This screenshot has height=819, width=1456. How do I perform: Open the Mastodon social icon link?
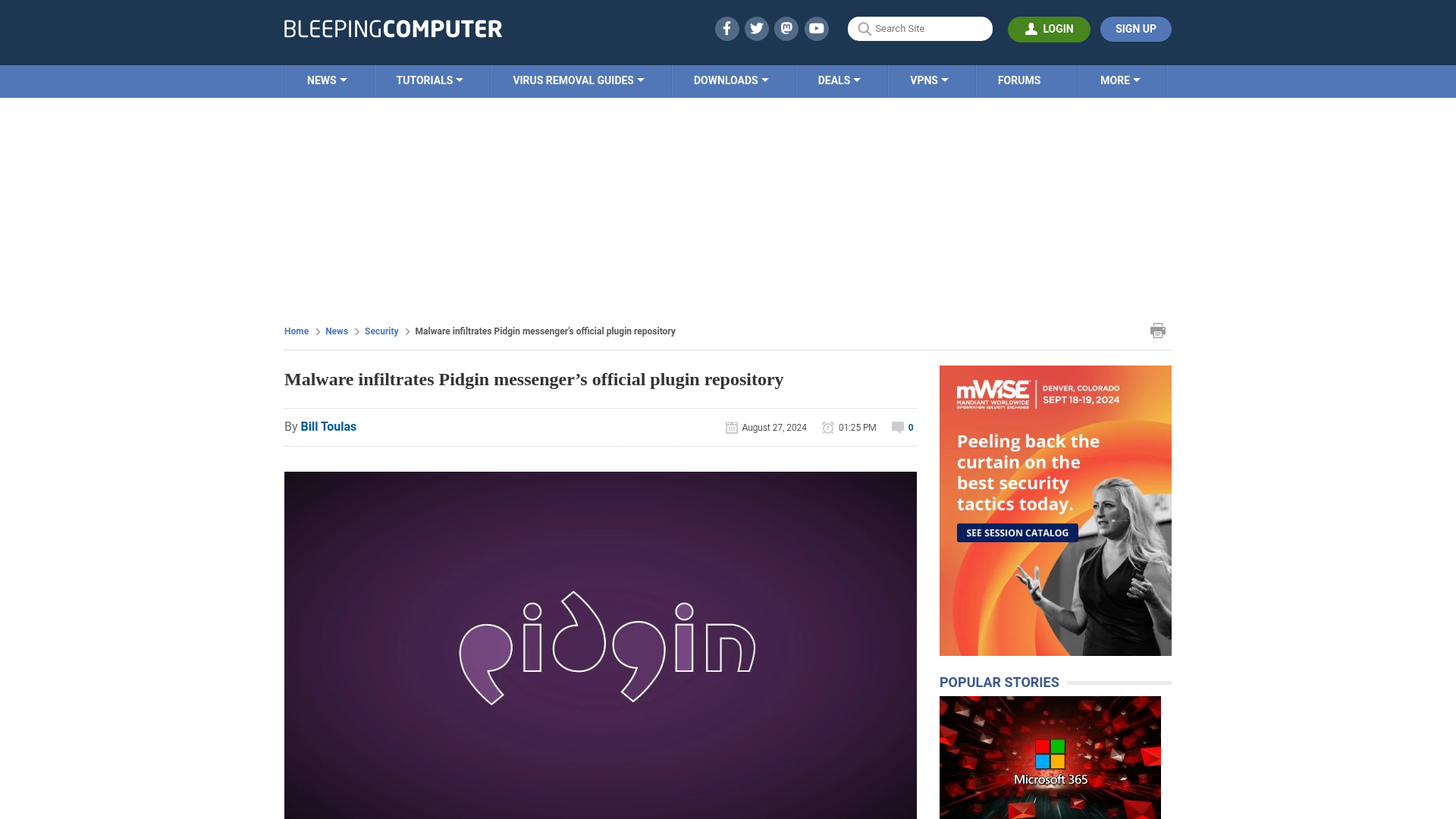[x=787, y=28]
